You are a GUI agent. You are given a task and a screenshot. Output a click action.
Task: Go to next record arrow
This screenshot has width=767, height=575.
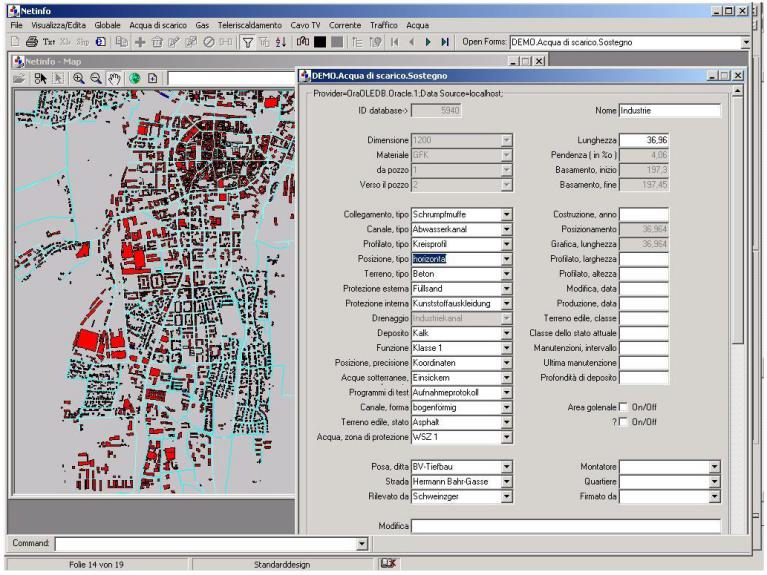coord(428,42)
